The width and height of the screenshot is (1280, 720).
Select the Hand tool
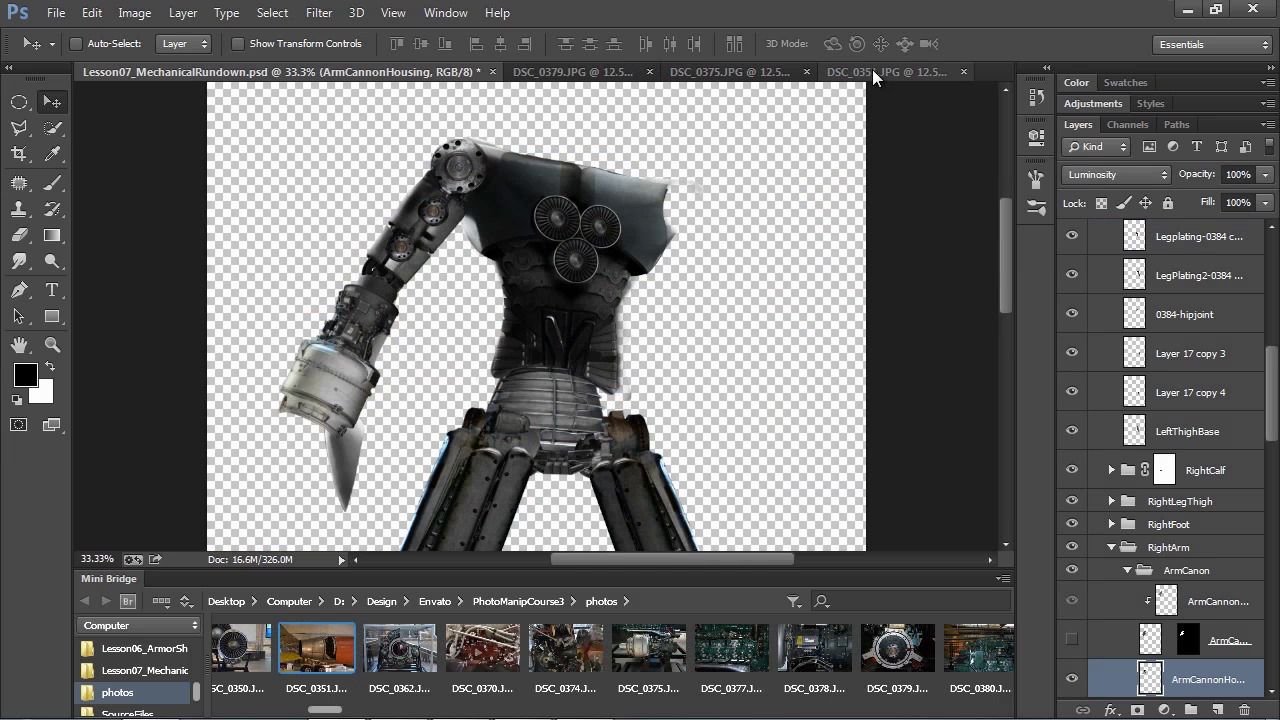click(19, 345)
